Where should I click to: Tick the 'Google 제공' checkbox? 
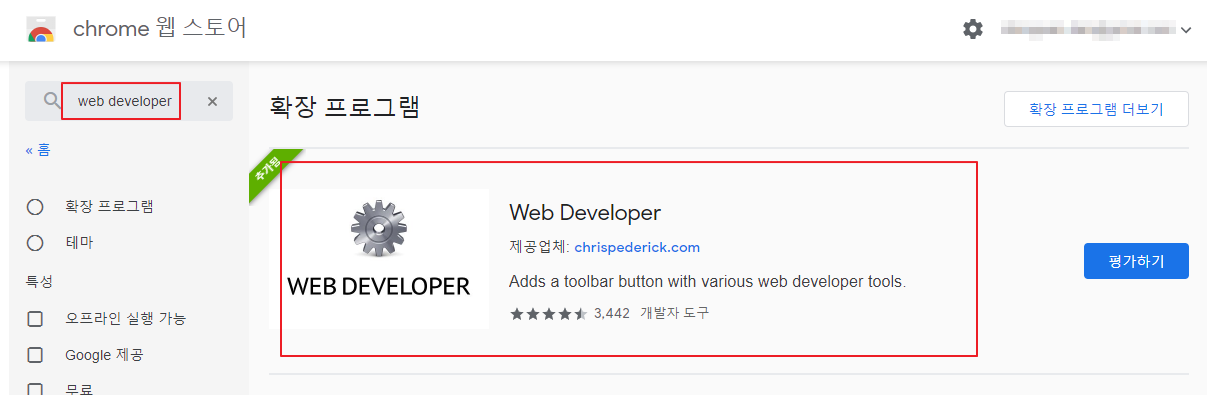(x=35, y=355)
